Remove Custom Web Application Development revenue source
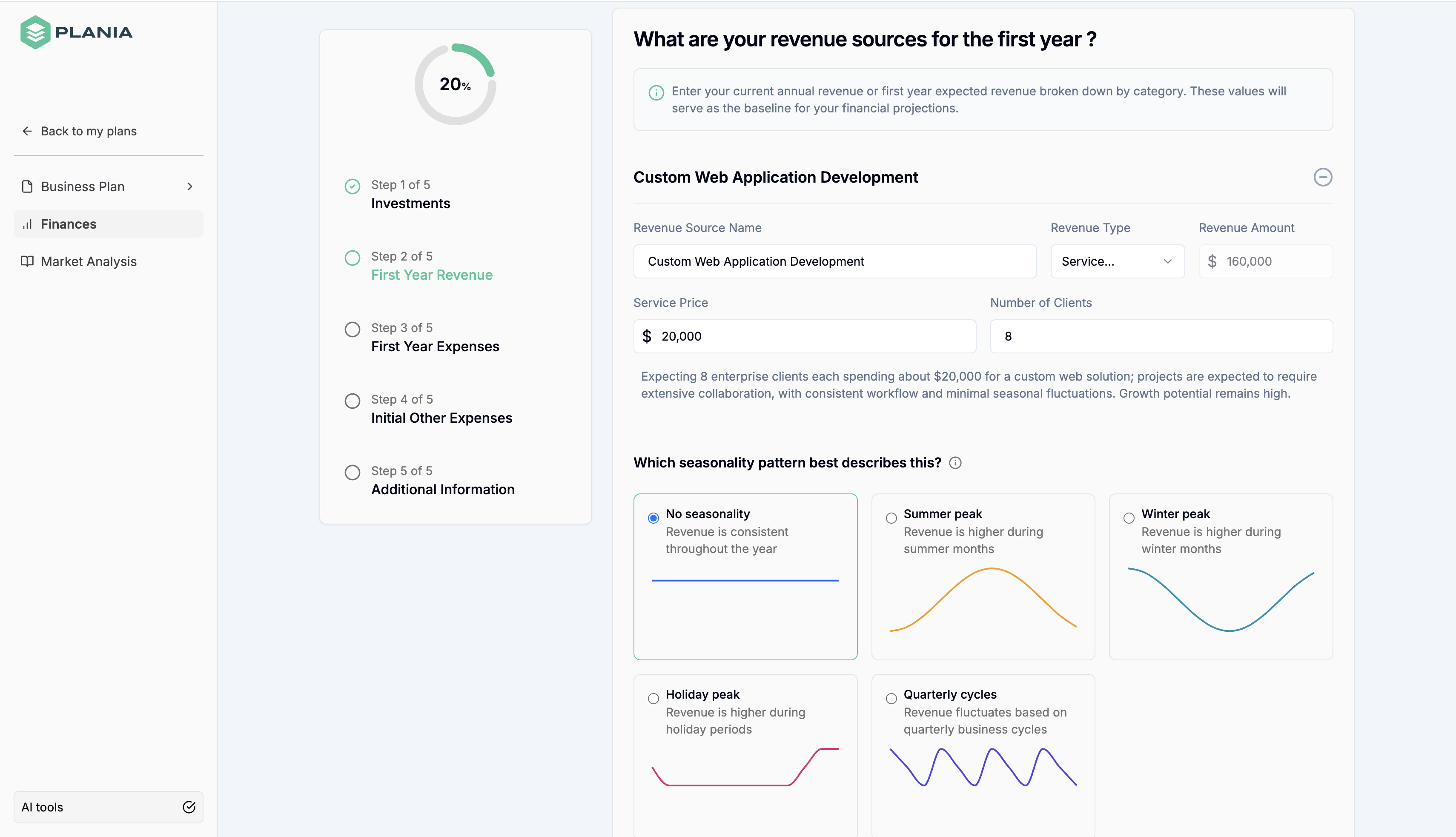This screenshot has width=1456, height=837. (1323, 177)
